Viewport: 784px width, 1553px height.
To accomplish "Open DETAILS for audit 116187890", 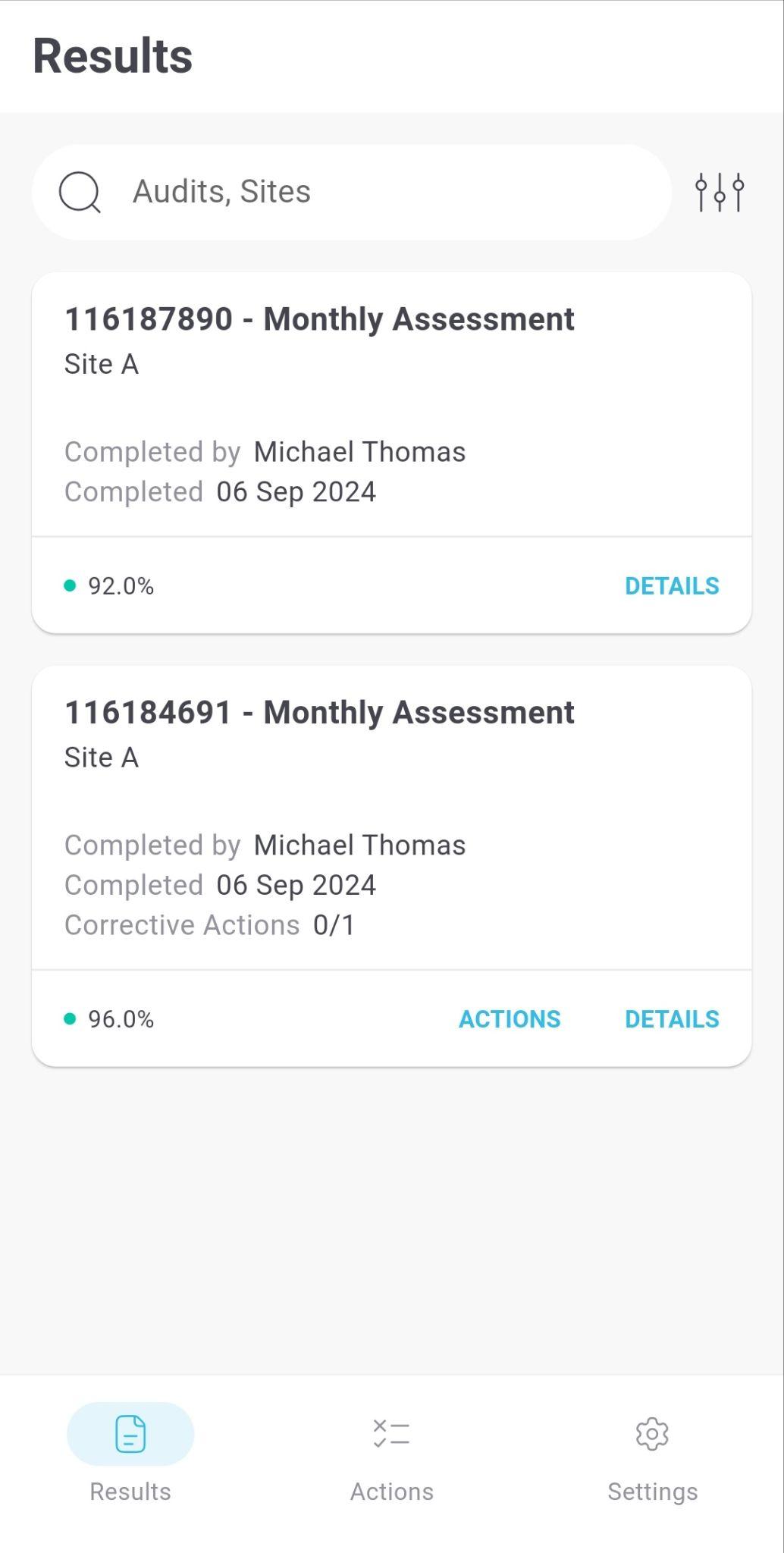I will pyautogui.click(x=672, y=586).
